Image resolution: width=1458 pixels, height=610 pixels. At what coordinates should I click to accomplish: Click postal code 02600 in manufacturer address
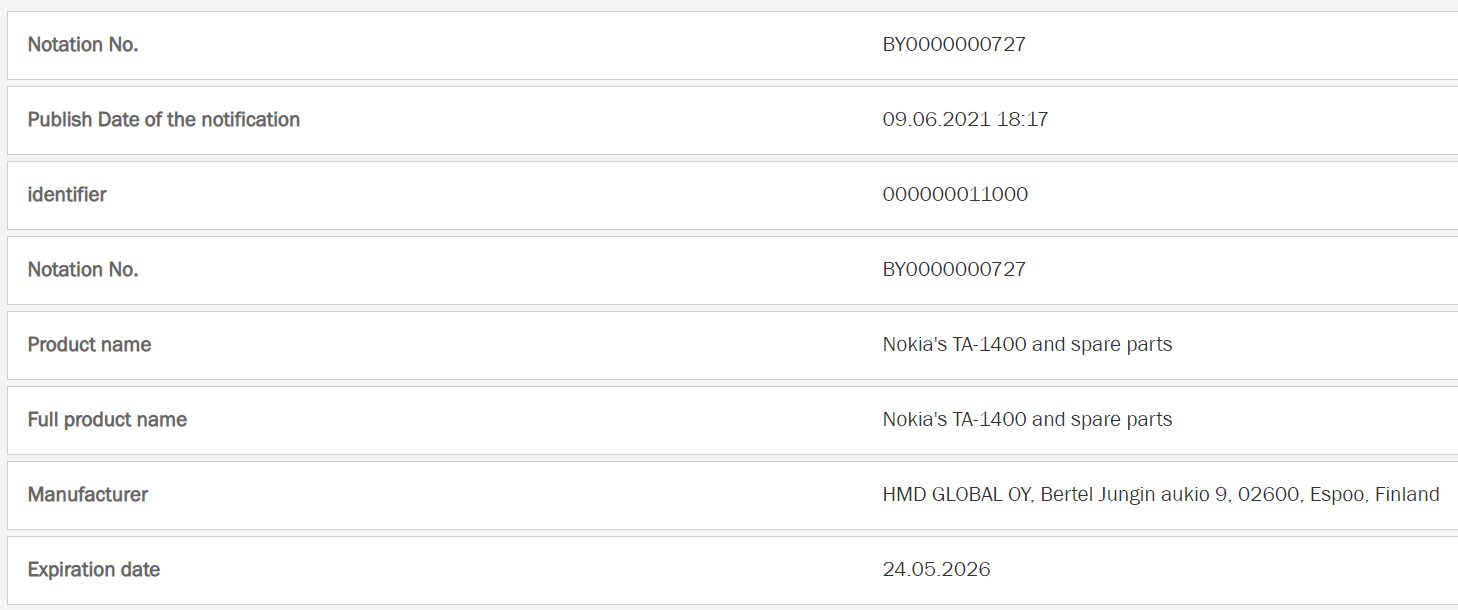tap(1268, 495)
